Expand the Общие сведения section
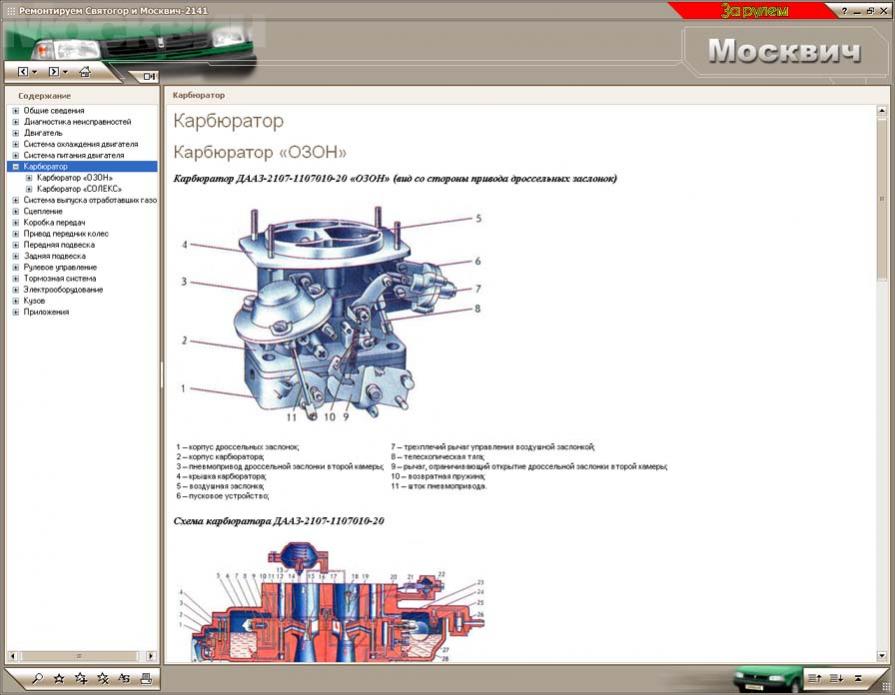The image size is (895, 695). (16, 111)
